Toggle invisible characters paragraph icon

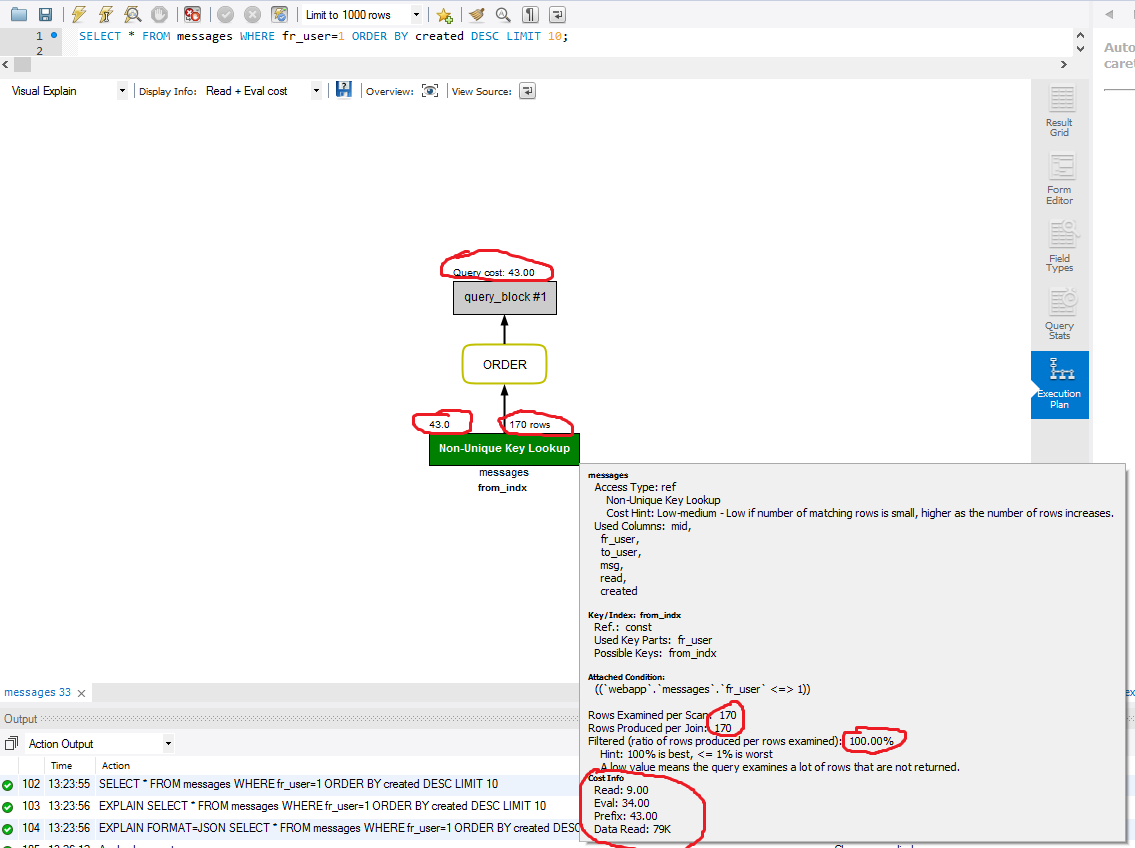[x=531, y=14]
